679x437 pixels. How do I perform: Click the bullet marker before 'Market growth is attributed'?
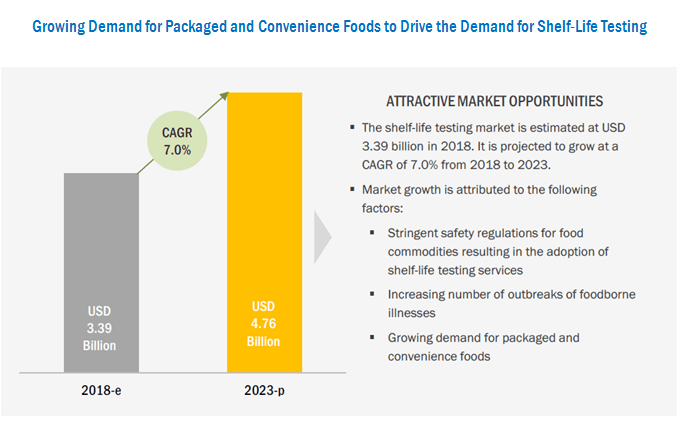tap(352, 189)
